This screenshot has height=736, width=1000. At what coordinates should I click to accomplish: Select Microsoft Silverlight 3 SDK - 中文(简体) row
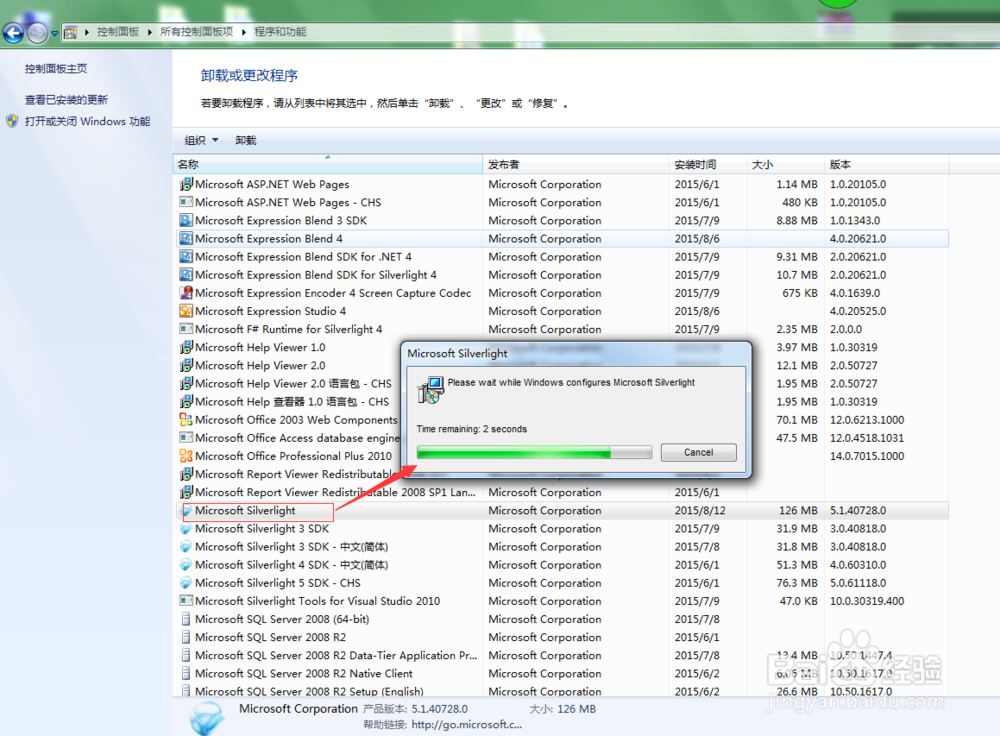click(x=561, y=547)
